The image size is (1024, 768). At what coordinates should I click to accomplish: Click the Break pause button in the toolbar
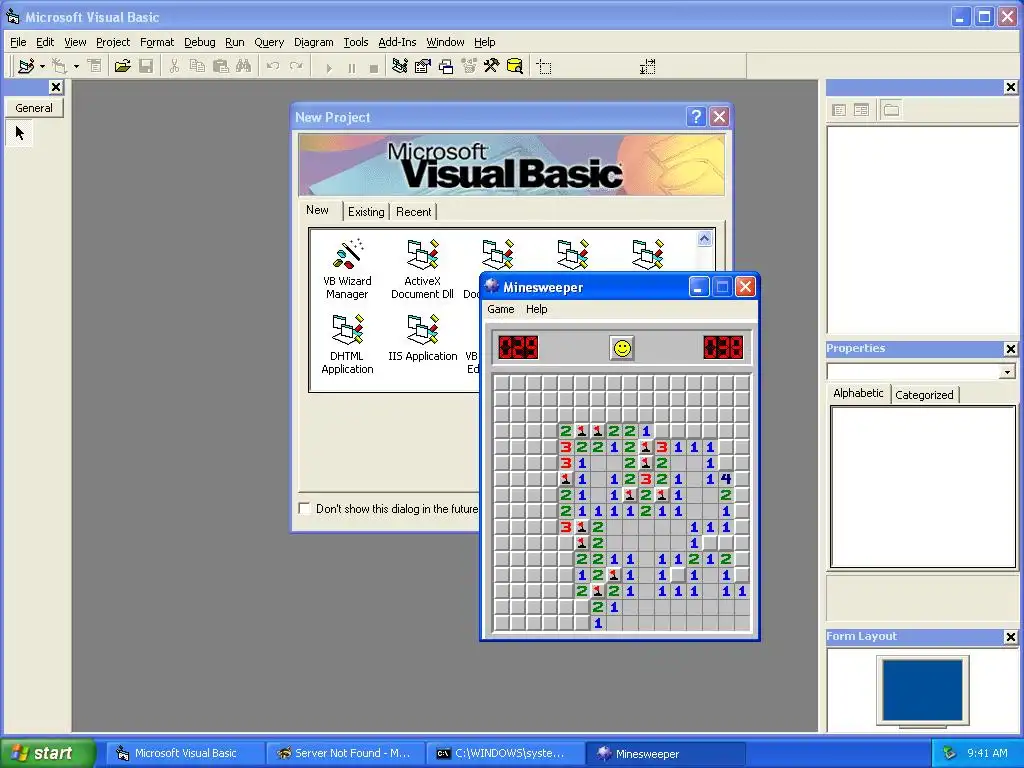(351, 67)
